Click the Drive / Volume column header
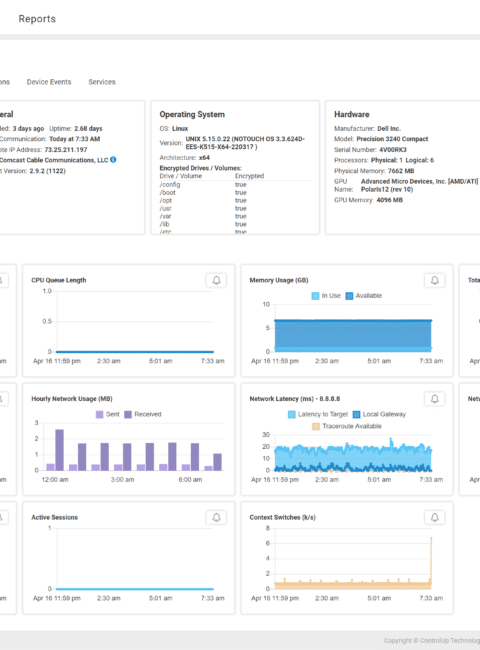The image size is (480, 650). [181, 176]
